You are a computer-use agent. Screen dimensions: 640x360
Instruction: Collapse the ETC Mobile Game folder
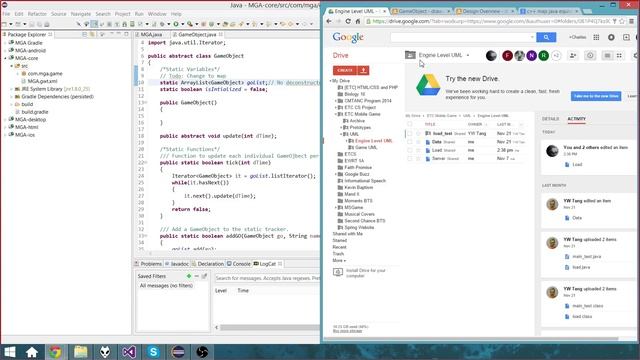pos(336,114)
